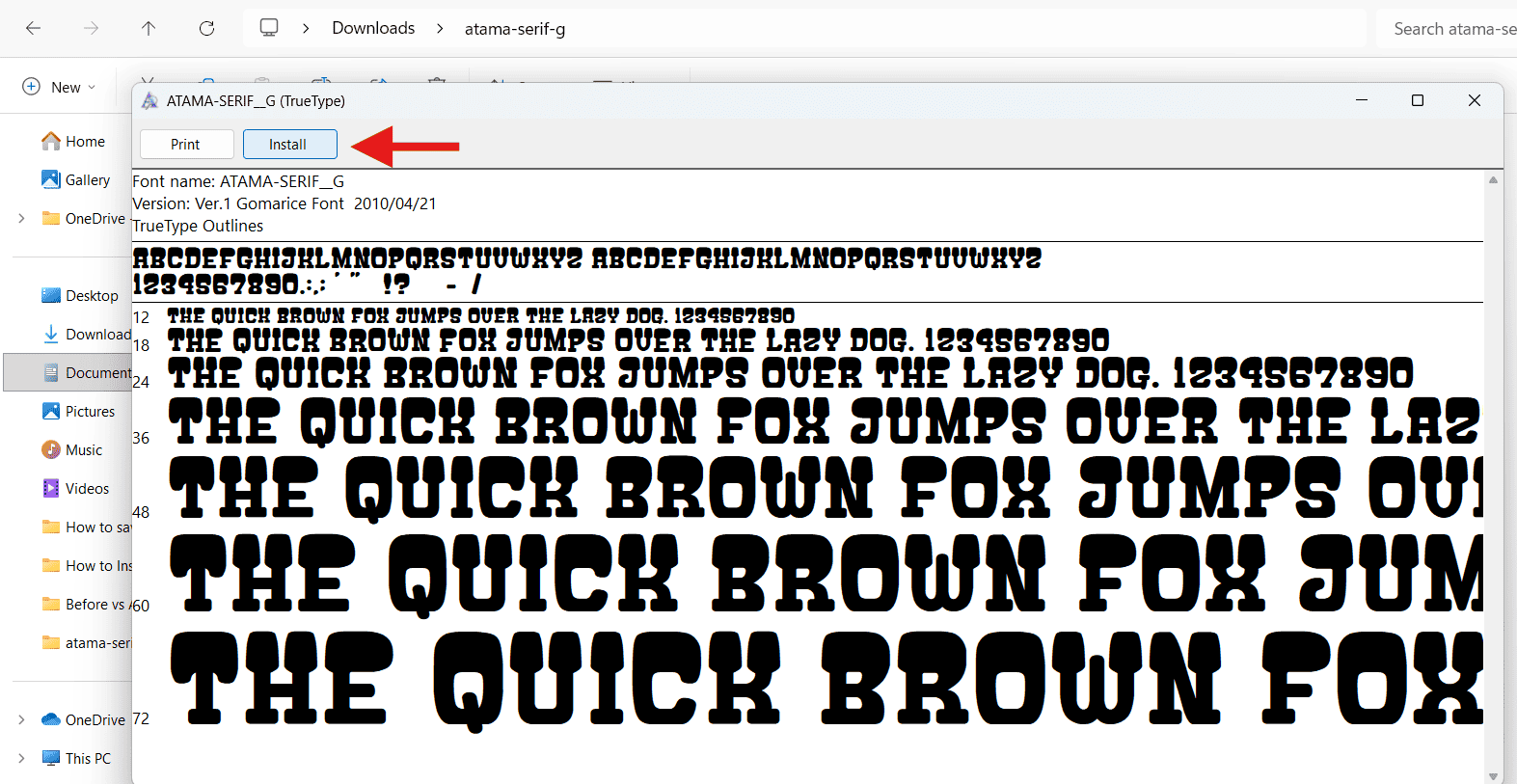This screenshot has width=1517, height=784.
Task: Refresh the current folder view
Action: [206, 29]
